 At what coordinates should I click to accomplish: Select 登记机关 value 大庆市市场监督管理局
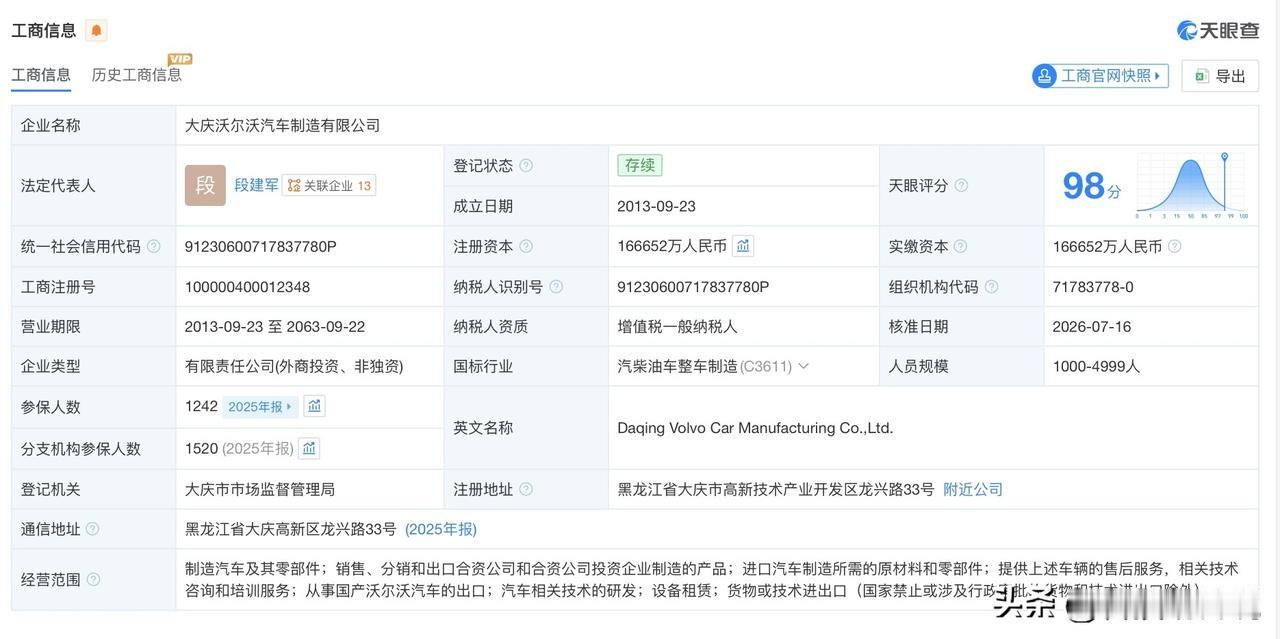tap(260, 489)
